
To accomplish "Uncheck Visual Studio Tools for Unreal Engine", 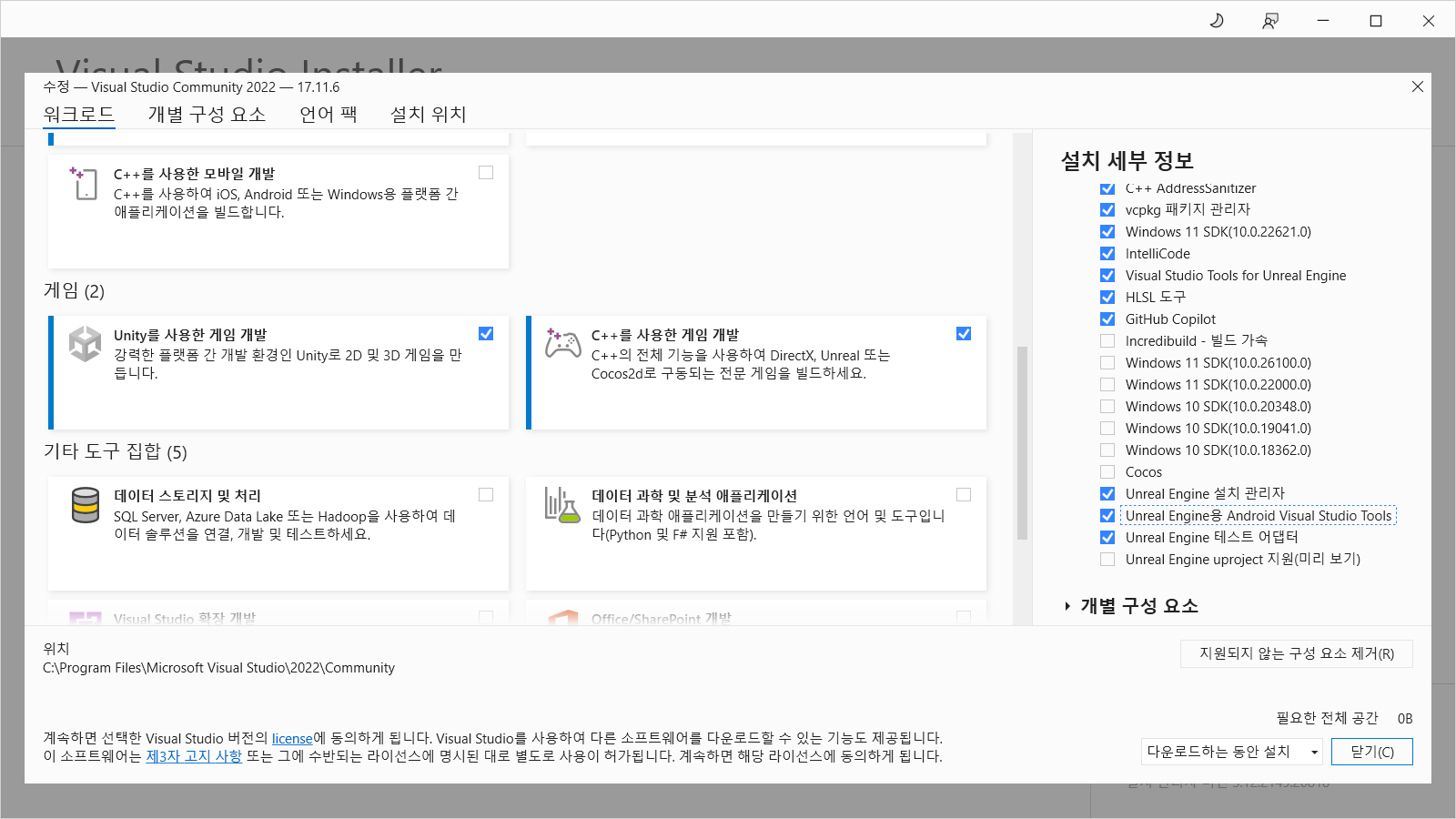I will coord(1107,276).
